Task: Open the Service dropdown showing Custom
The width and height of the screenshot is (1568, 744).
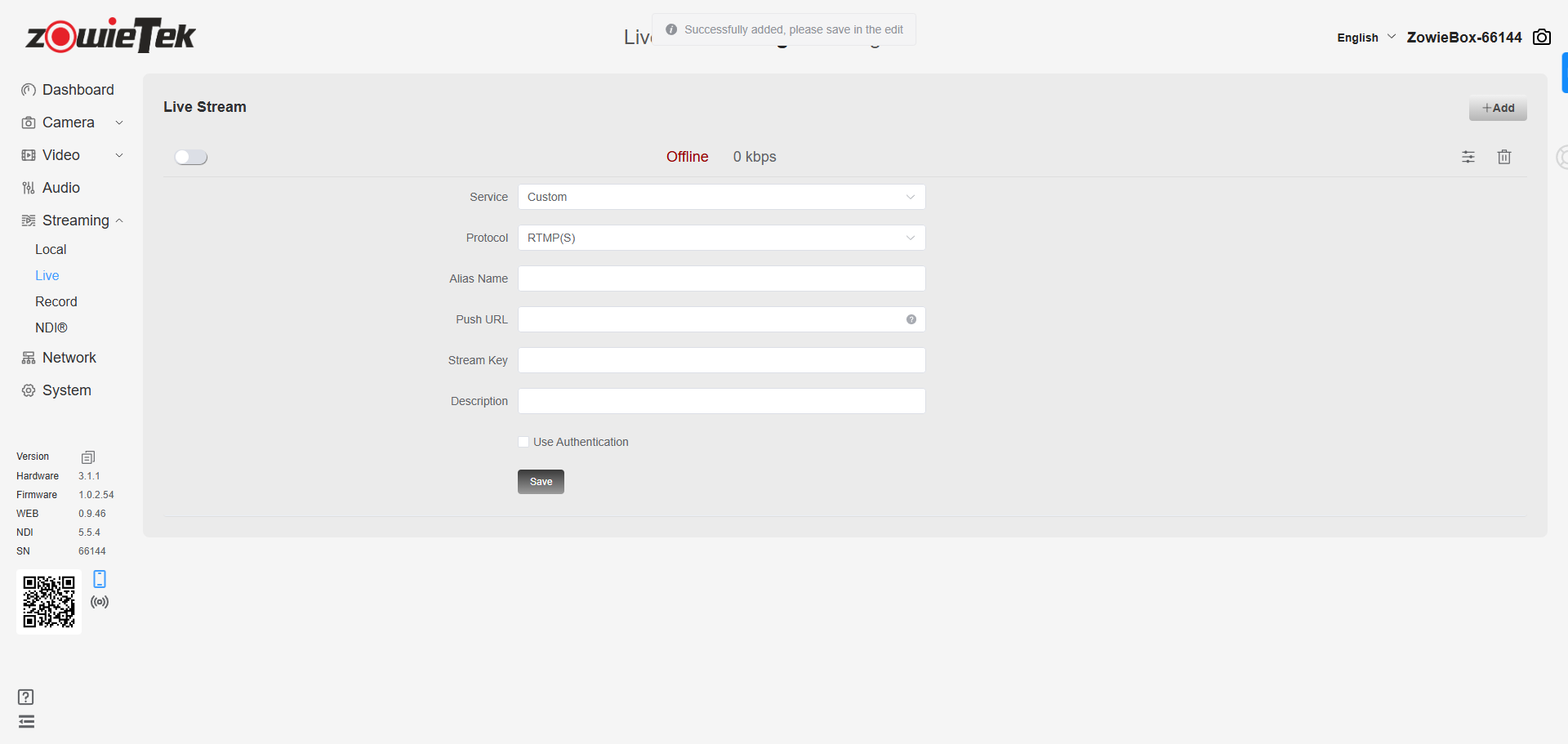Action: (721, 197)
